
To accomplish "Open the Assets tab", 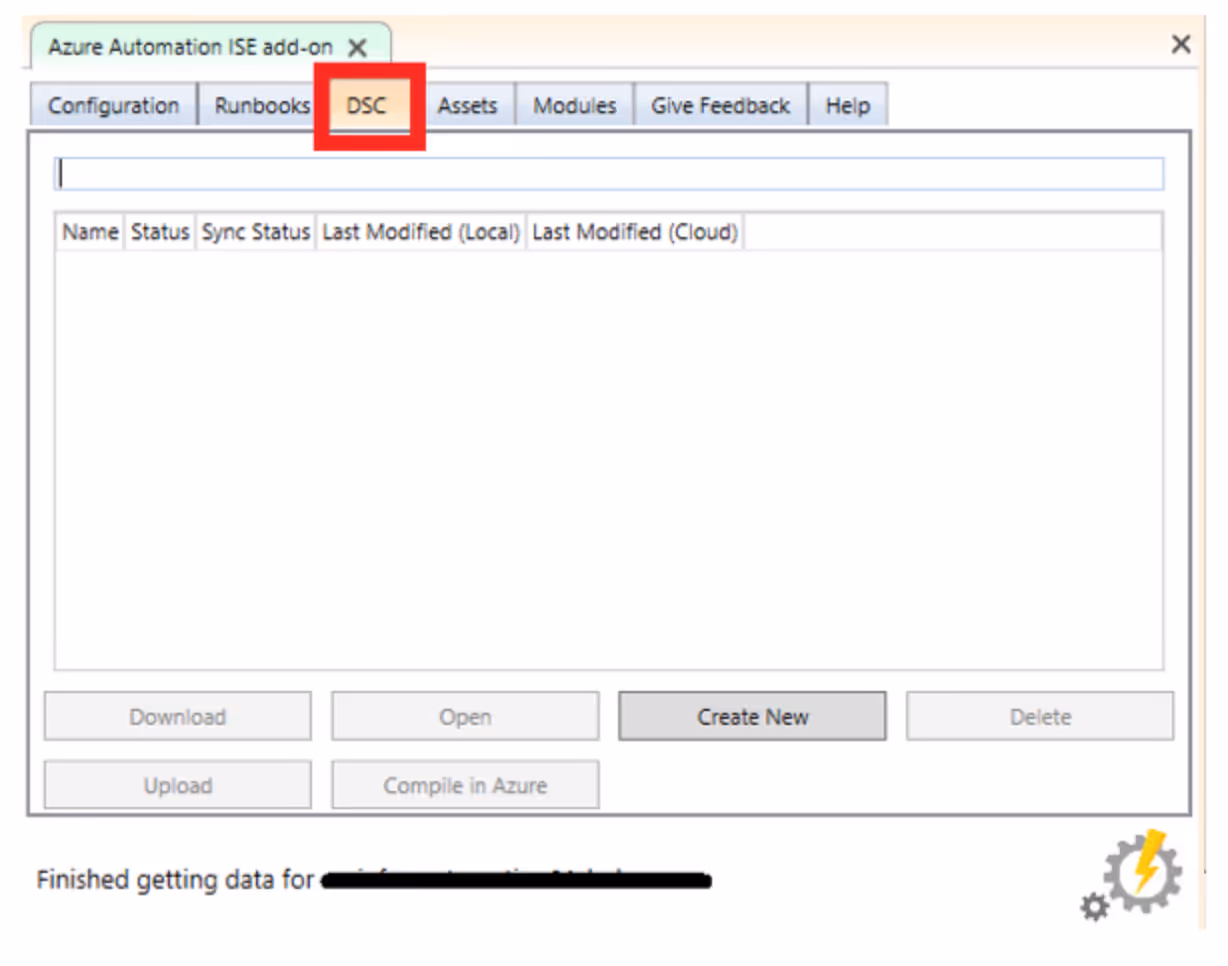I will coord(468,106).
